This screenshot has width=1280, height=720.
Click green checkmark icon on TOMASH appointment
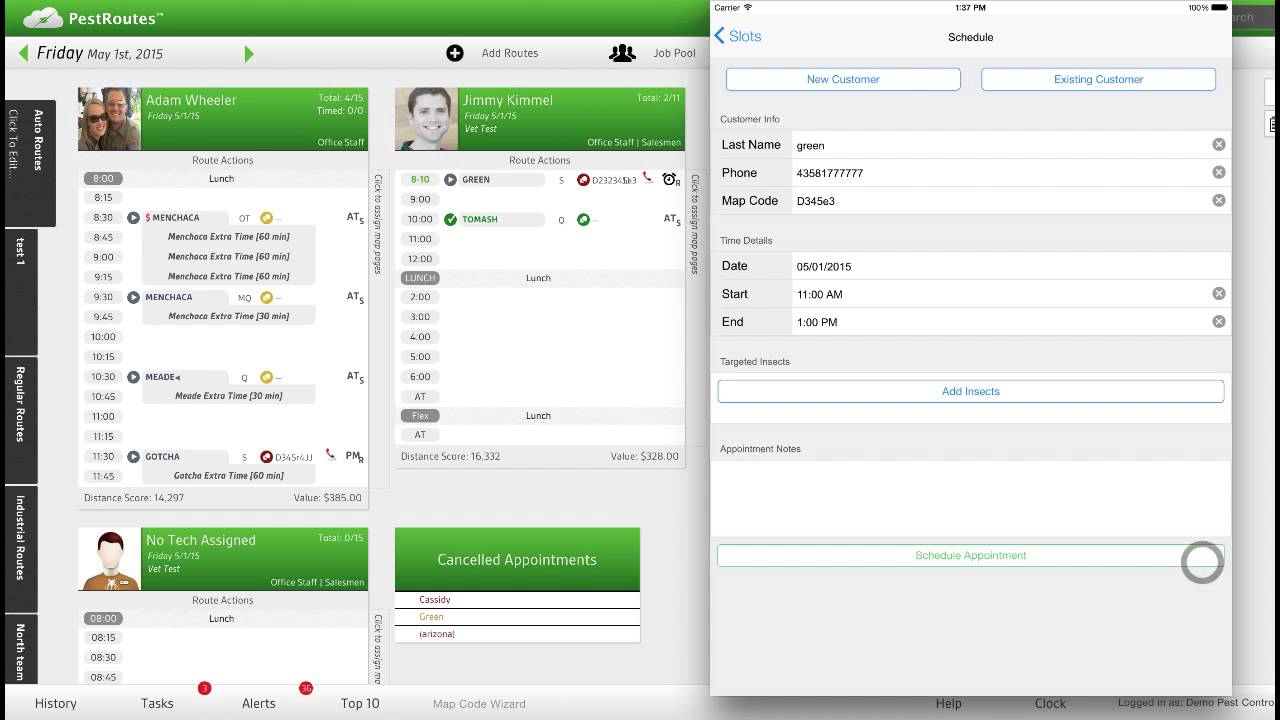click(x=450, y=219)
